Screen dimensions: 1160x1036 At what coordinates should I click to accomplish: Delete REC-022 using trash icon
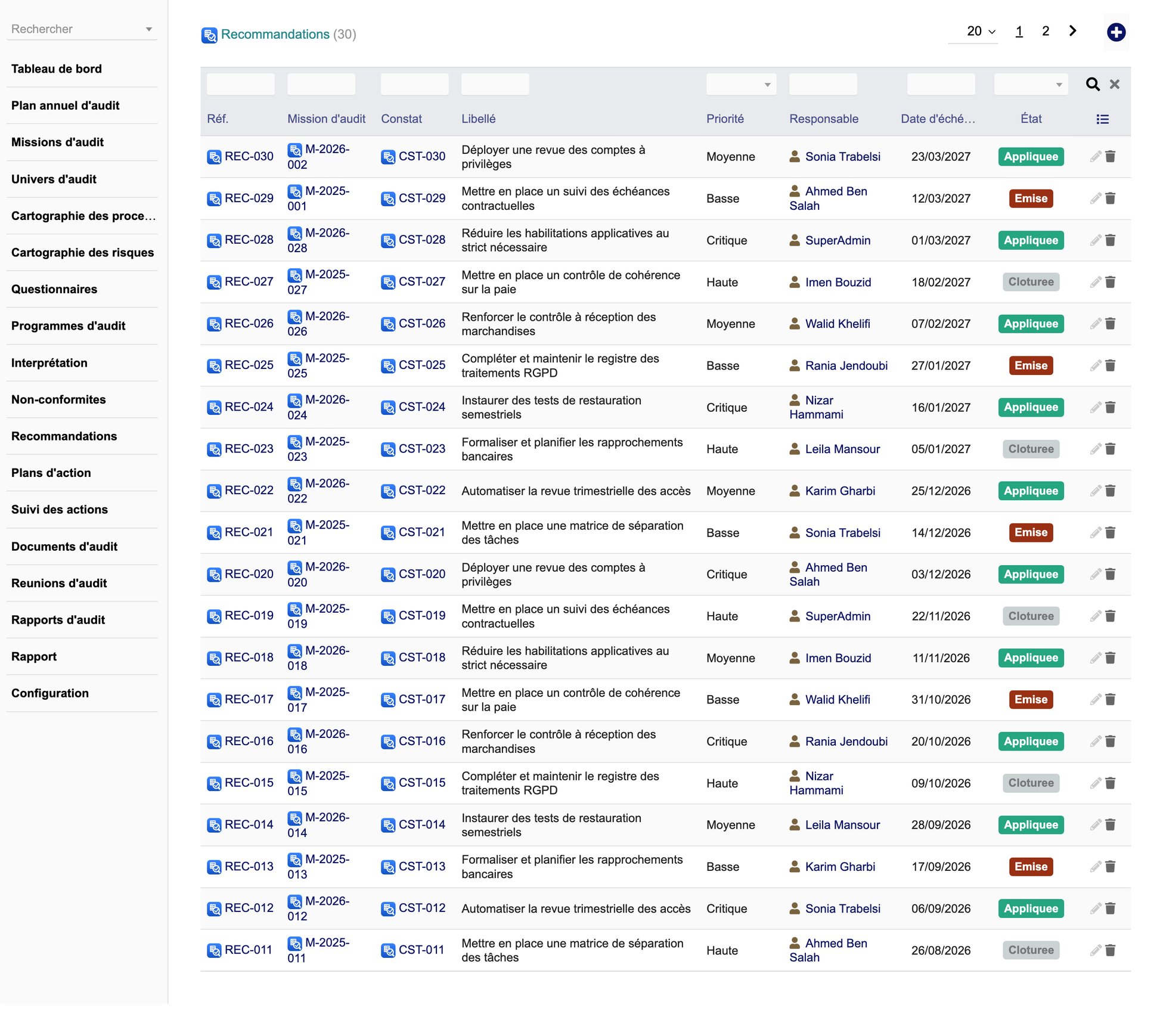point(1110,491)
